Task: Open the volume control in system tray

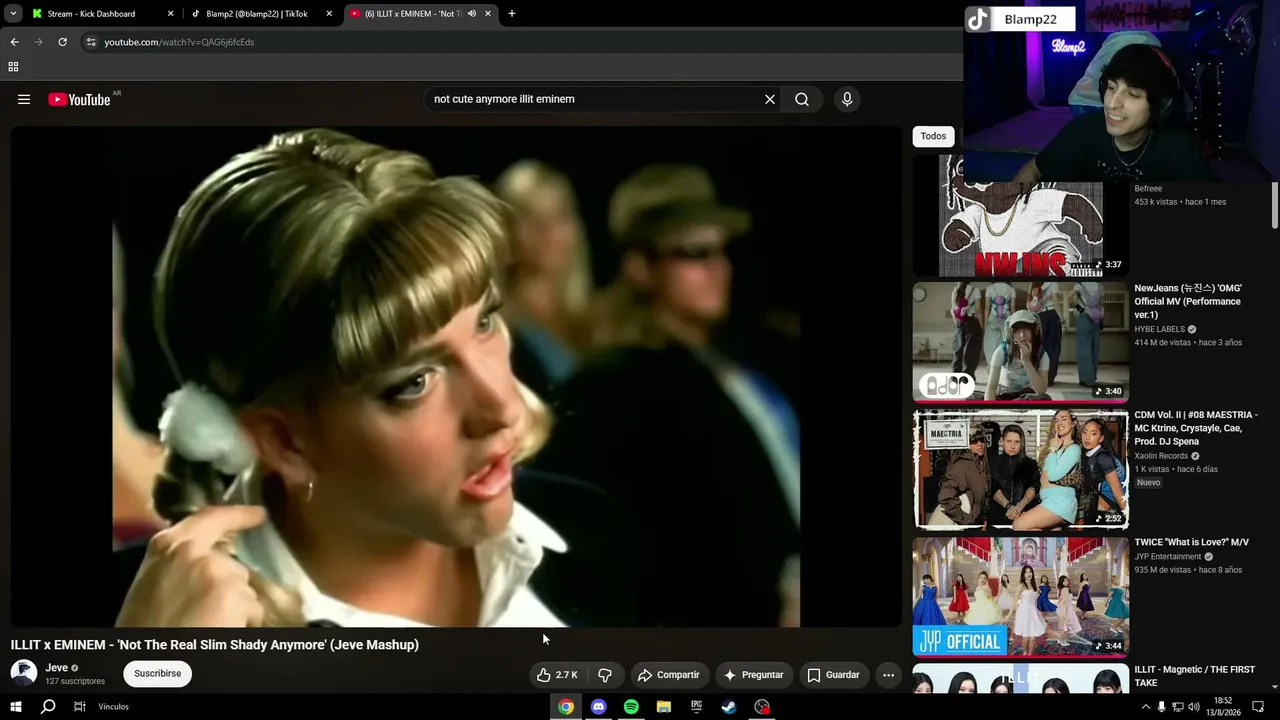Action: point(1193,707)
